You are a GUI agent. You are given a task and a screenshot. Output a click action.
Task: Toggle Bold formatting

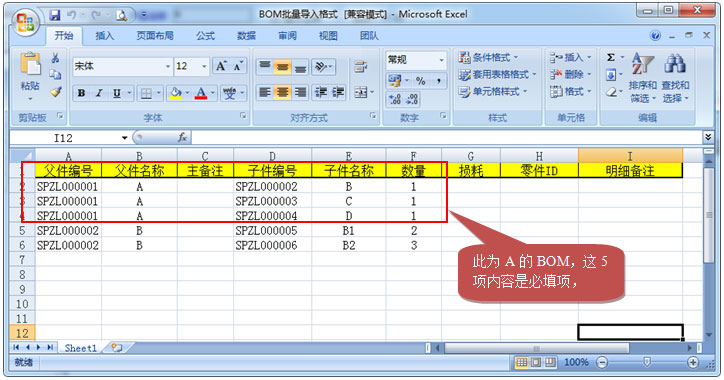81,93
